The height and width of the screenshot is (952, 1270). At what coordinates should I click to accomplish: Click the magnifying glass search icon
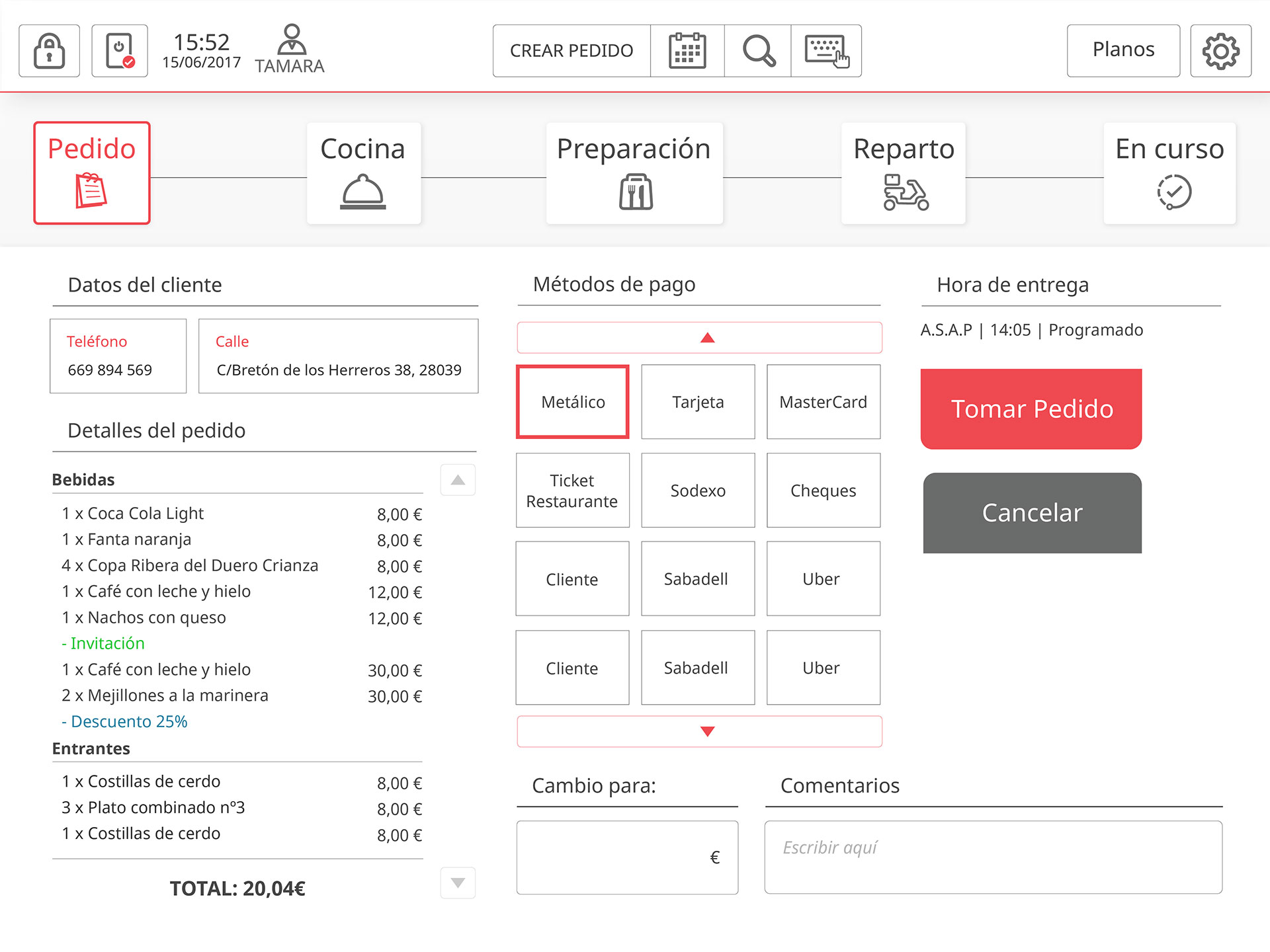[758, 51]
